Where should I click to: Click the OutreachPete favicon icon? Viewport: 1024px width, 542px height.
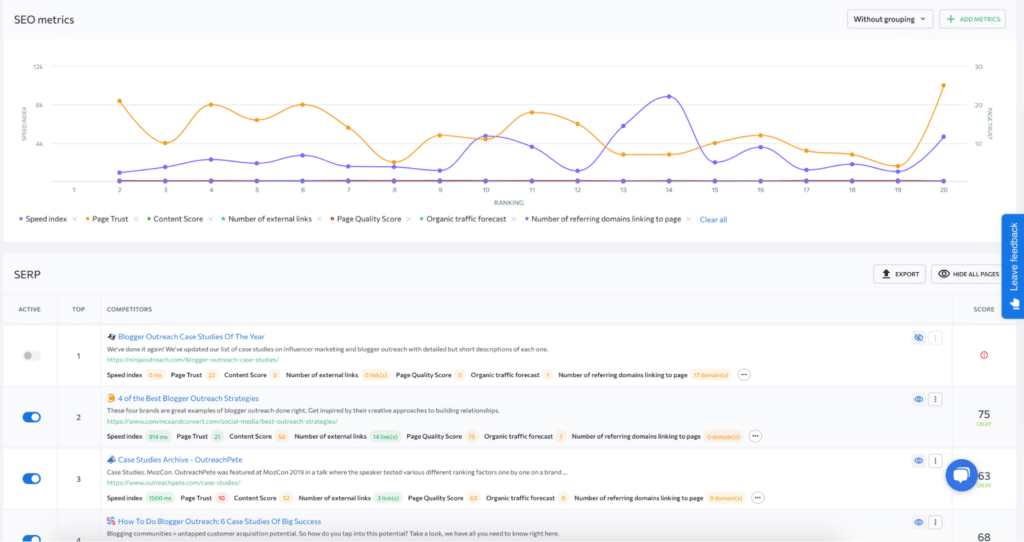(x=111, y=460)
